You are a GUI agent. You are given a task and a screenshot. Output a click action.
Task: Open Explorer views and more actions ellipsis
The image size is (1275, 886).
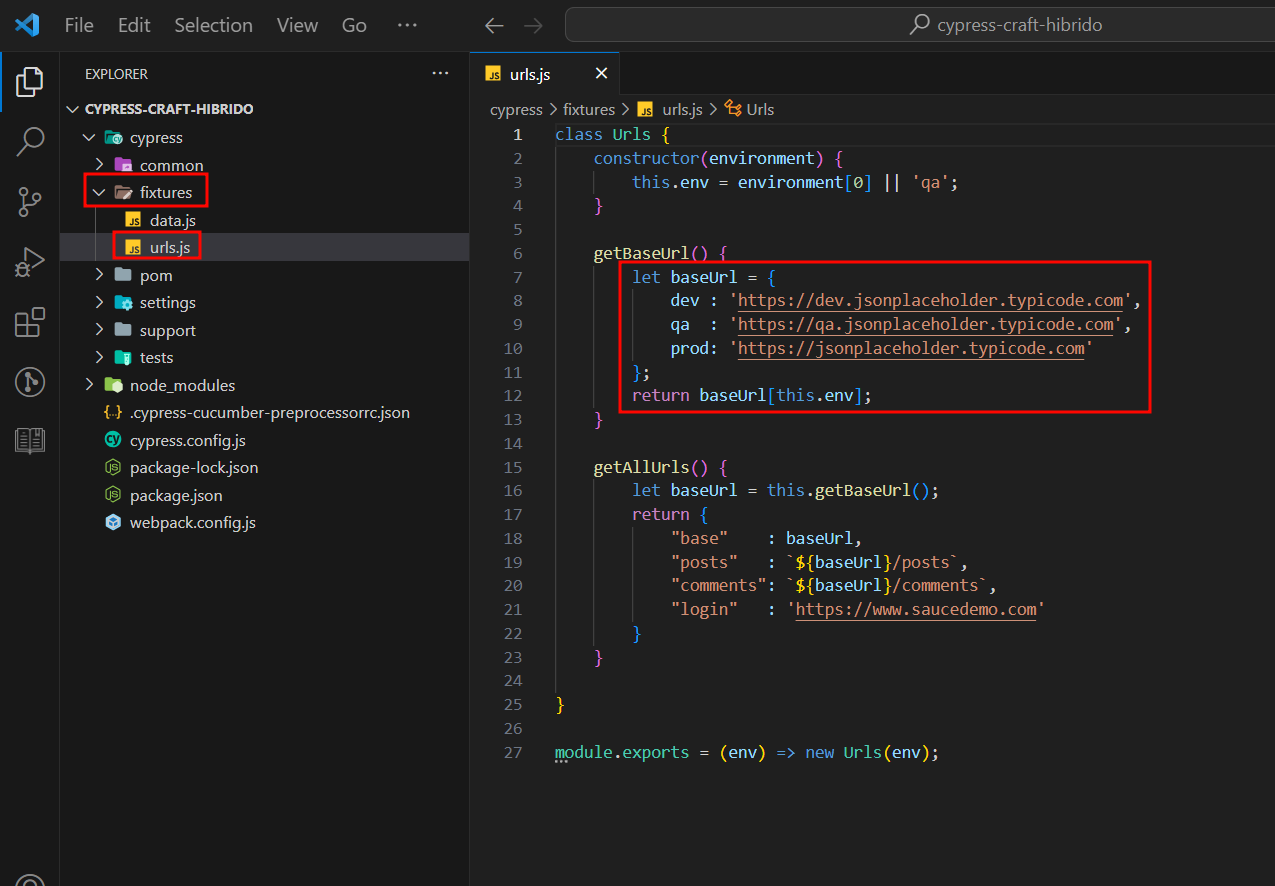(440, 74)
